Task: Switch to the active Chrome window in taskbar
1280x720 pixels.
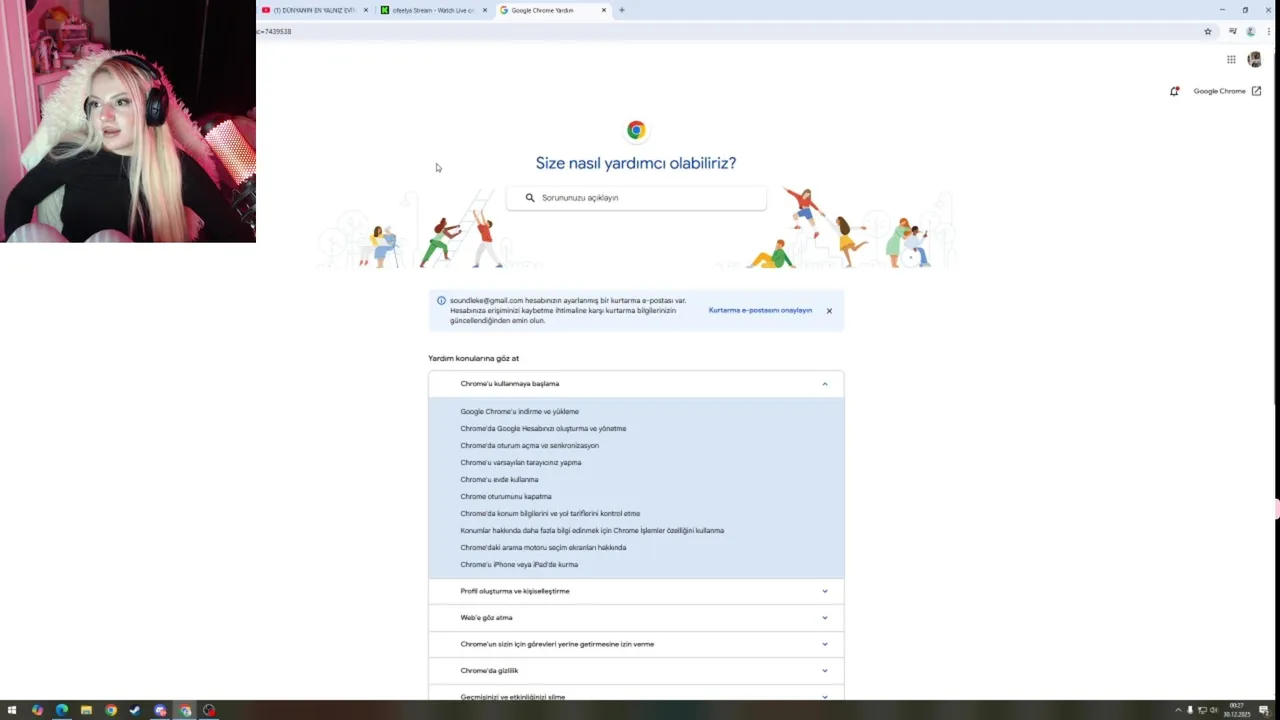Action: [x=185, y=711]
